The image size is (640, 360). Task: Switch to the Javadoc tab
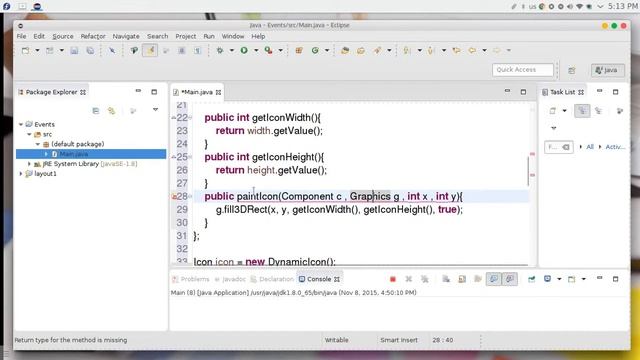(x=230, y=279)
